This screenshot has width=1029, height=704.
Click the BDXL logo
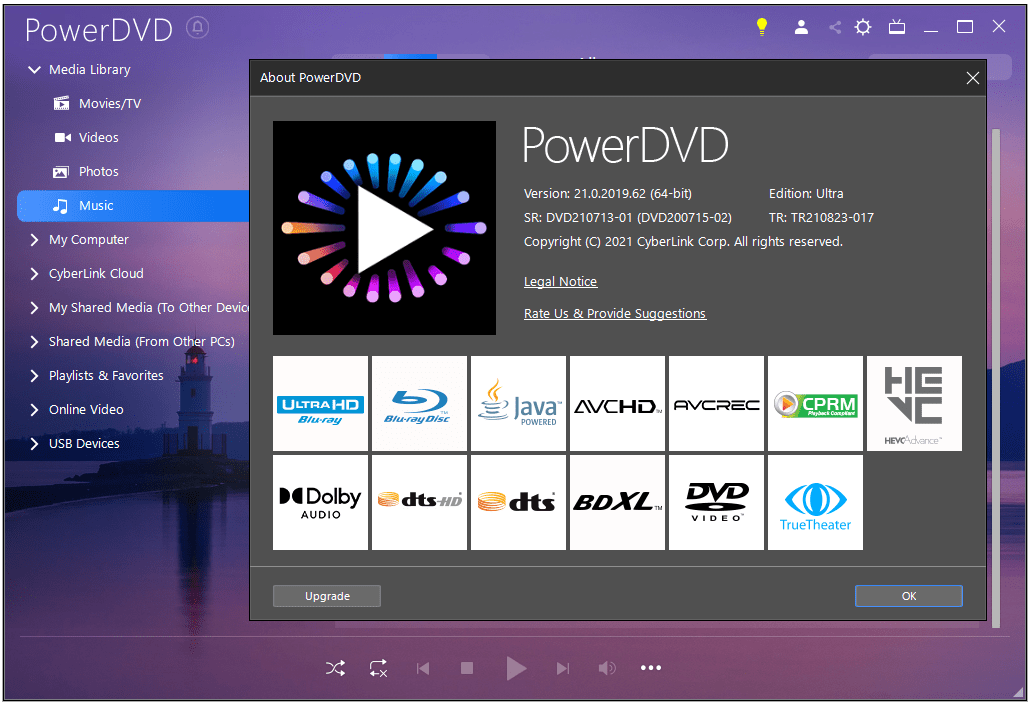point(618,503)
